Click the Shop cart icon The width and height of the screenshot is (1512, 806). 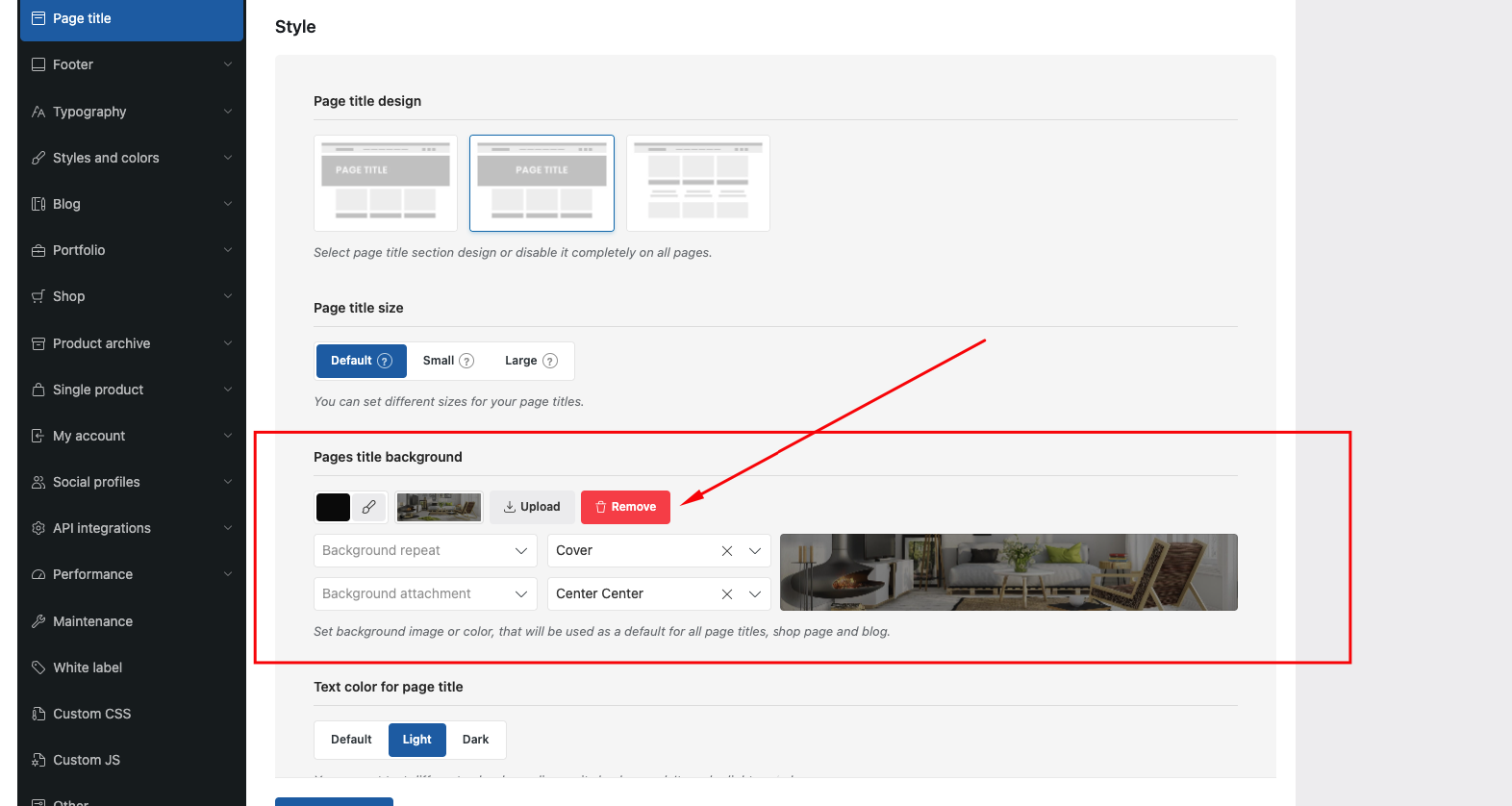pos(38,296)
